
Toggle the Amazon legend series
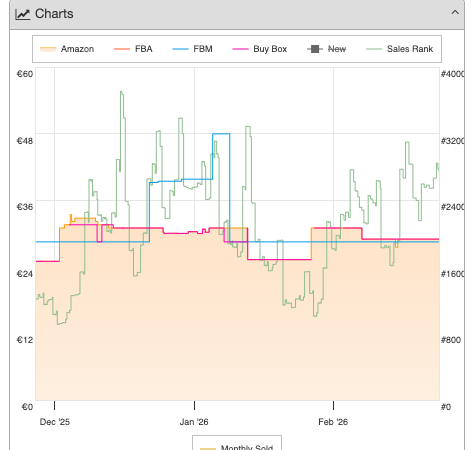click(x=67, y=49)
